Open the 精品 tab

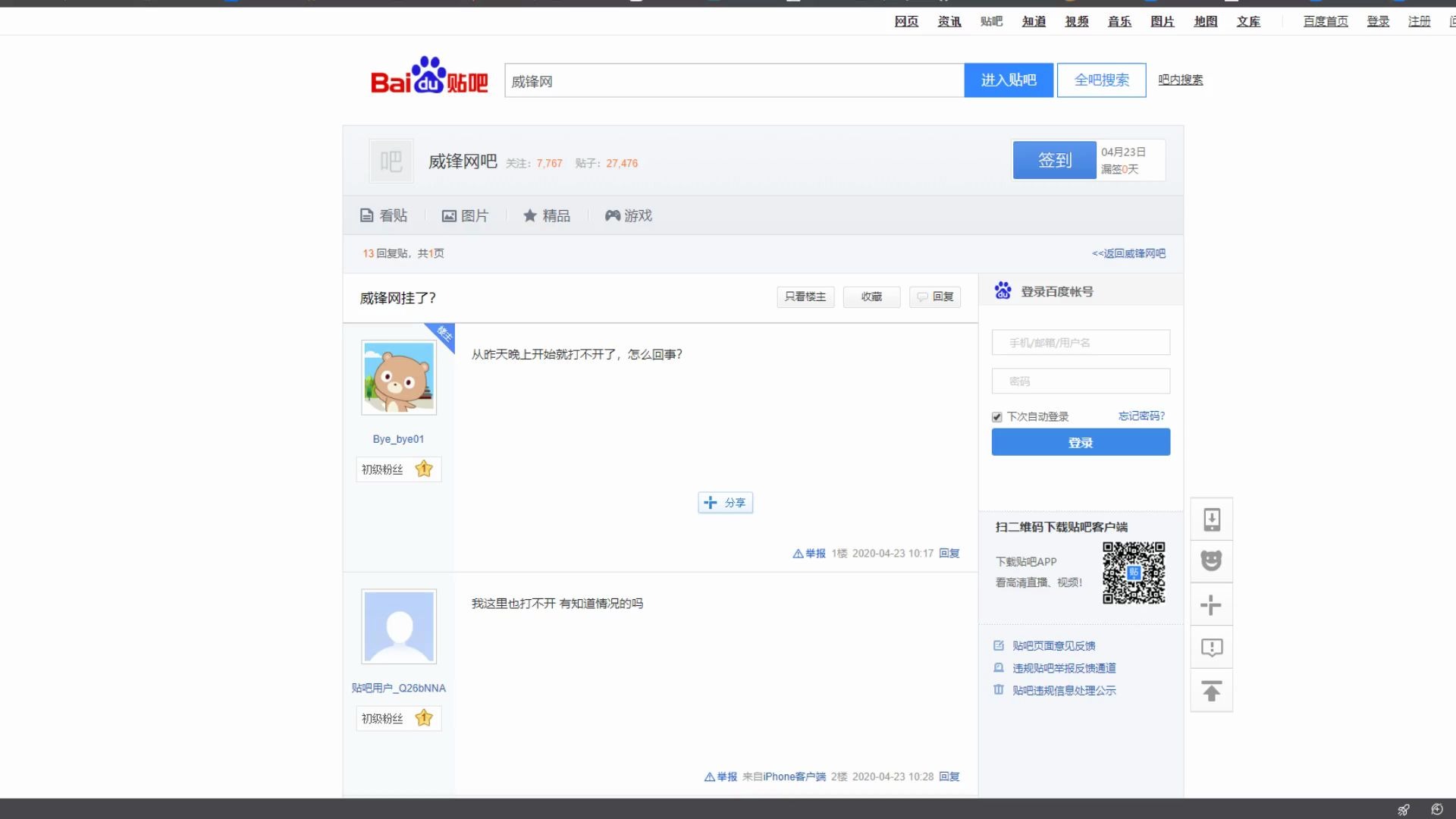(547, 215)
